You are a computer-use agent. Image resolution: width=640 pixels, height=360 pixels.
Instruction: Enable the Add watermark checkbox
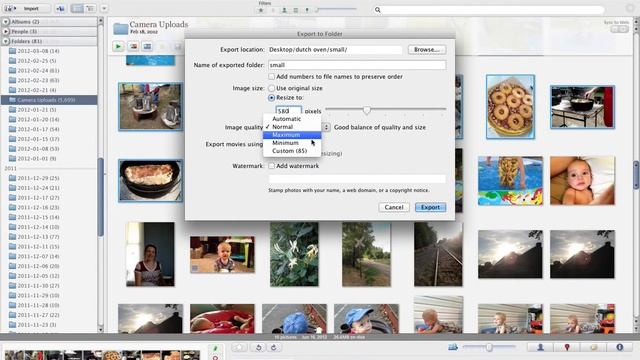pos(271,166)
